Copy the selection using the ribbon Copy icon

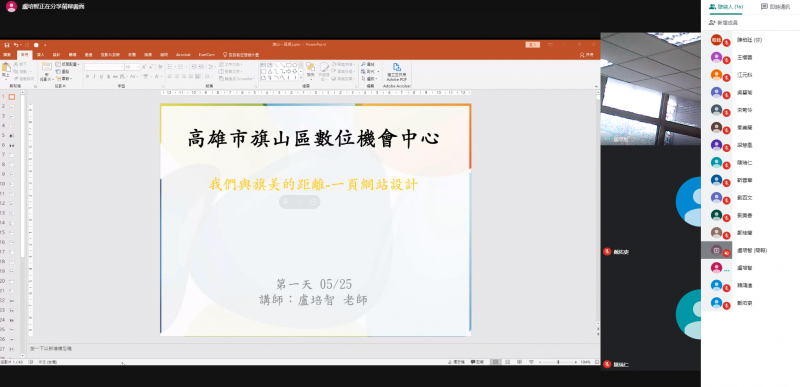(x=15, y=71)
